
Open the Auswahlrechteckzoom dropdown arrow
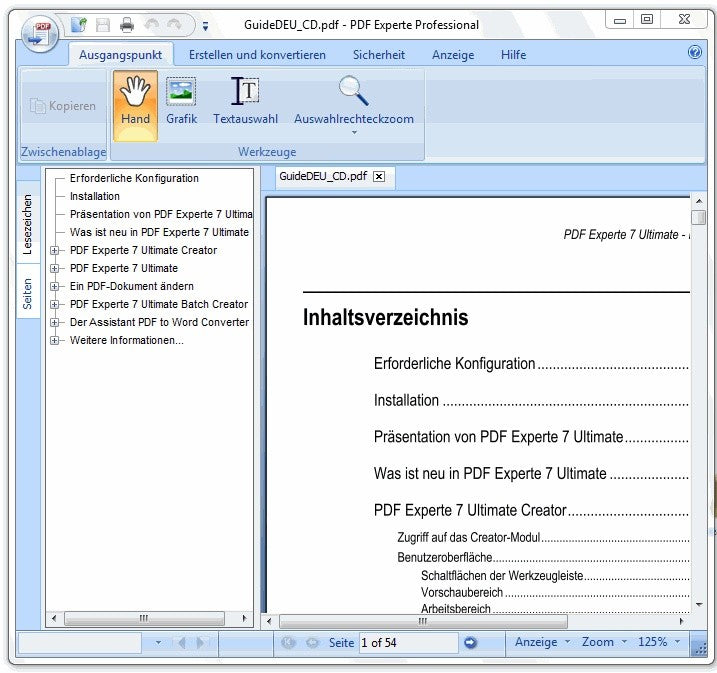(x=354, y=133)
